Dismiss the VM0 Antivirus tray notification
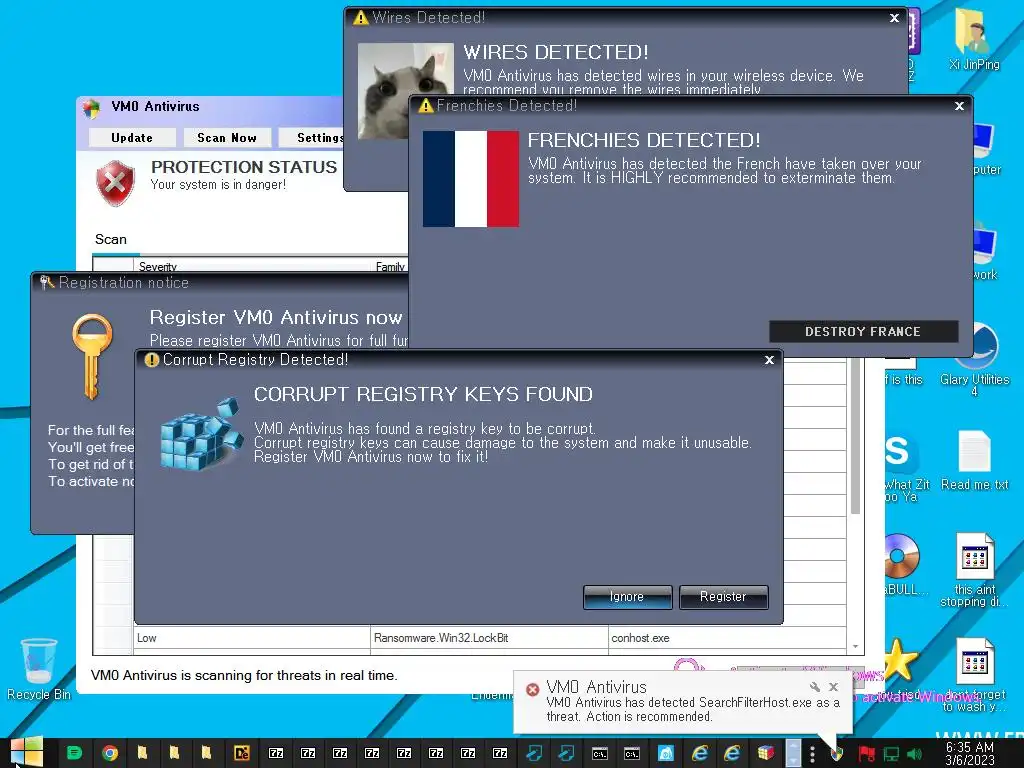The image size is (1024, 768). click(833, 687)
